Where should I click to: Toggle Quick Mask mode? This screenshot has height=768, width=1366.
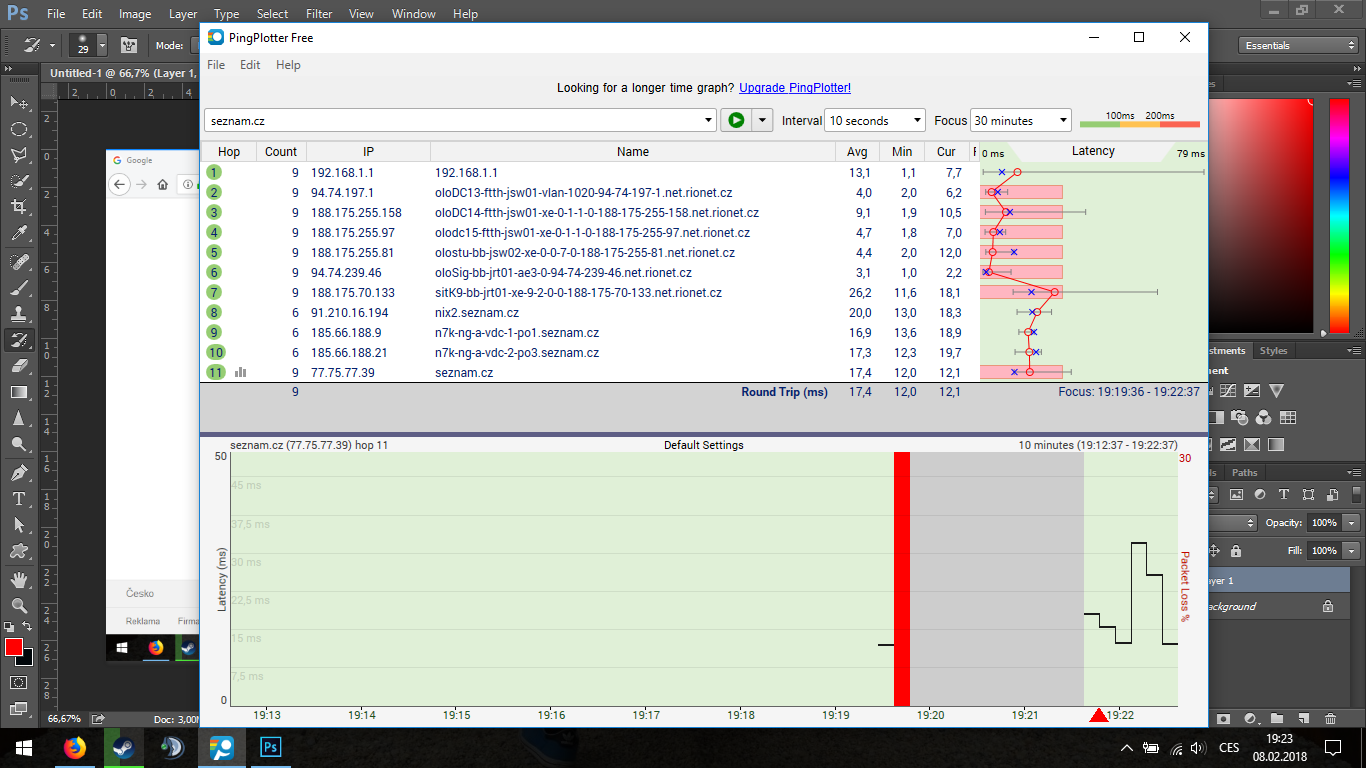(19, 682)
